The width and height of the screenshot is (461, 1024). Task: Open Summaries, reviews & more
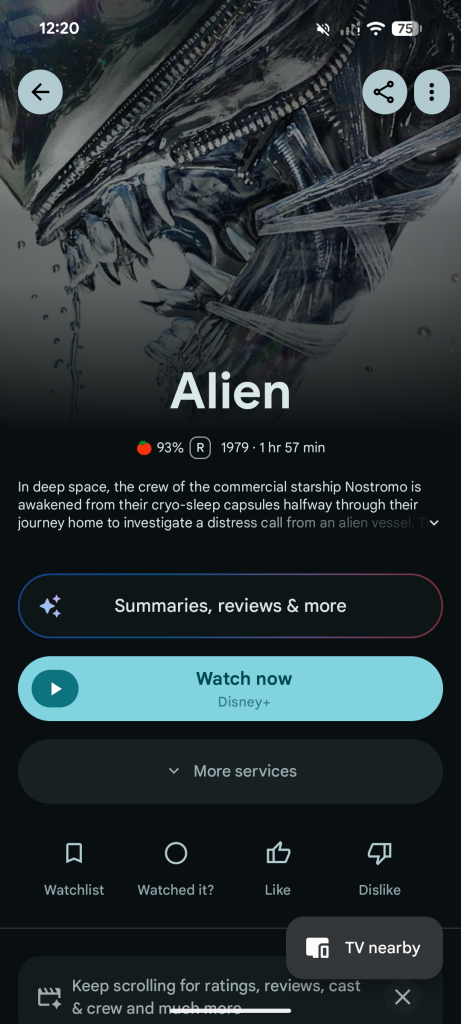230,606
